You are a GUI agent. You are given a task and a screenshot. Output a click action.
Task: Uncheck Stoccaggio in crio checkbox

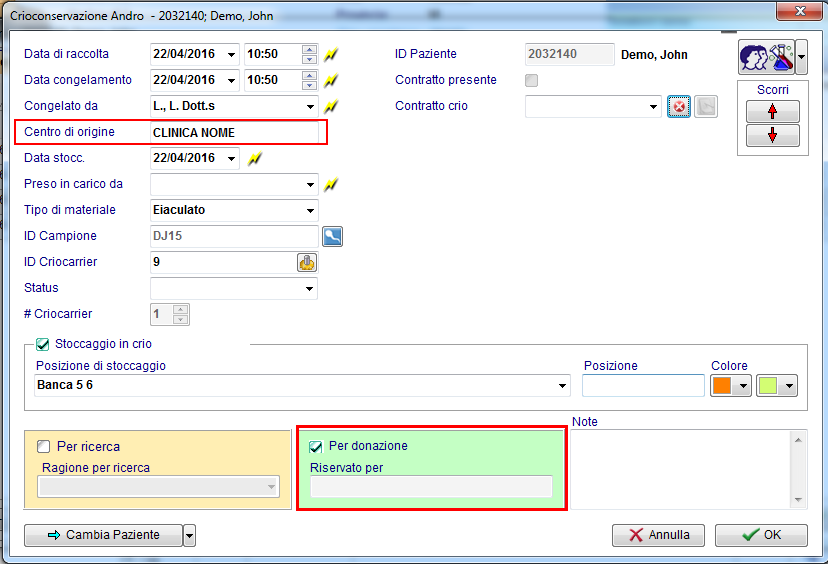coord(42,344)
